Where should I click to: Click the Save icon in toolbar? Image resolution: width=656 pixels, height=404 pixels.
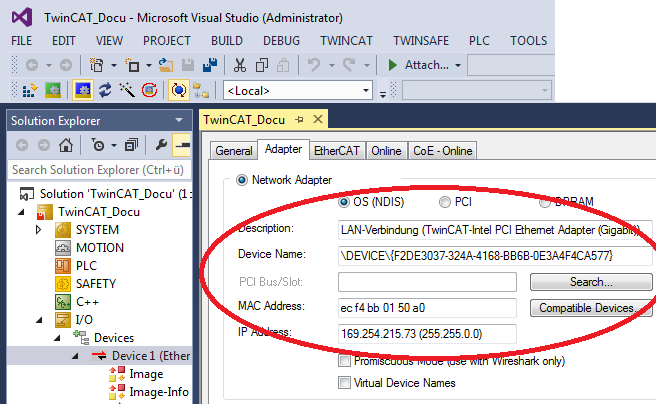coord(188,65)
